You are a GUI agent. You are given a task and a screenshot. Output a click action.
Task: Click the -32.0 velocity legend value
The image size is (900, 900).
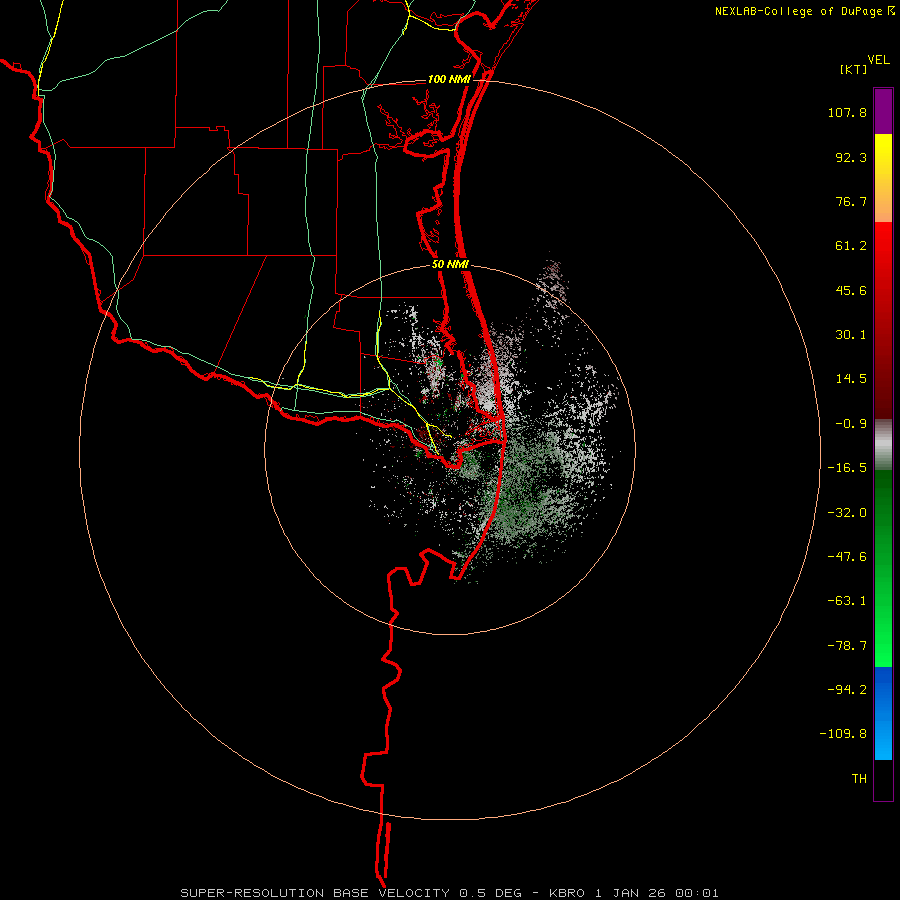click(847, 513)
